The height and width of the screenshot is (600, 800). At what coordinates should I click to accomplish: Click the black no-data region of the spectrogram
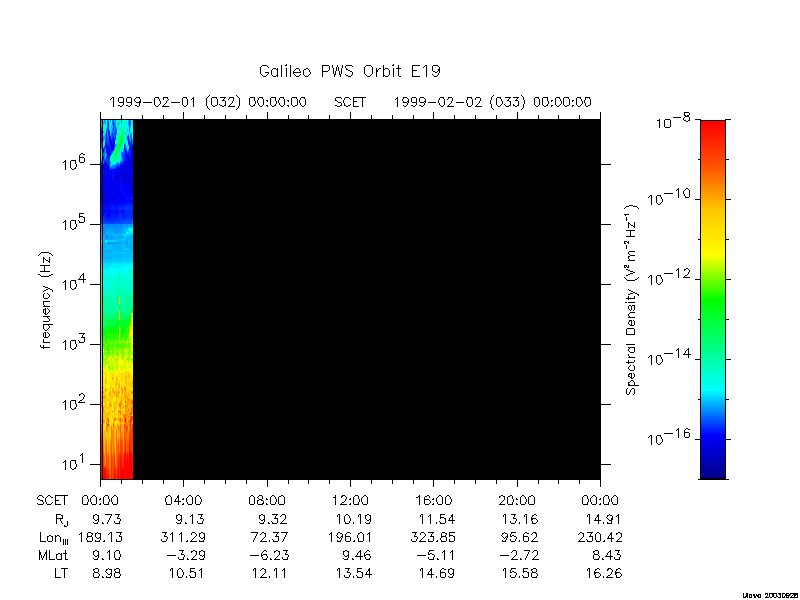coord(366,299)
